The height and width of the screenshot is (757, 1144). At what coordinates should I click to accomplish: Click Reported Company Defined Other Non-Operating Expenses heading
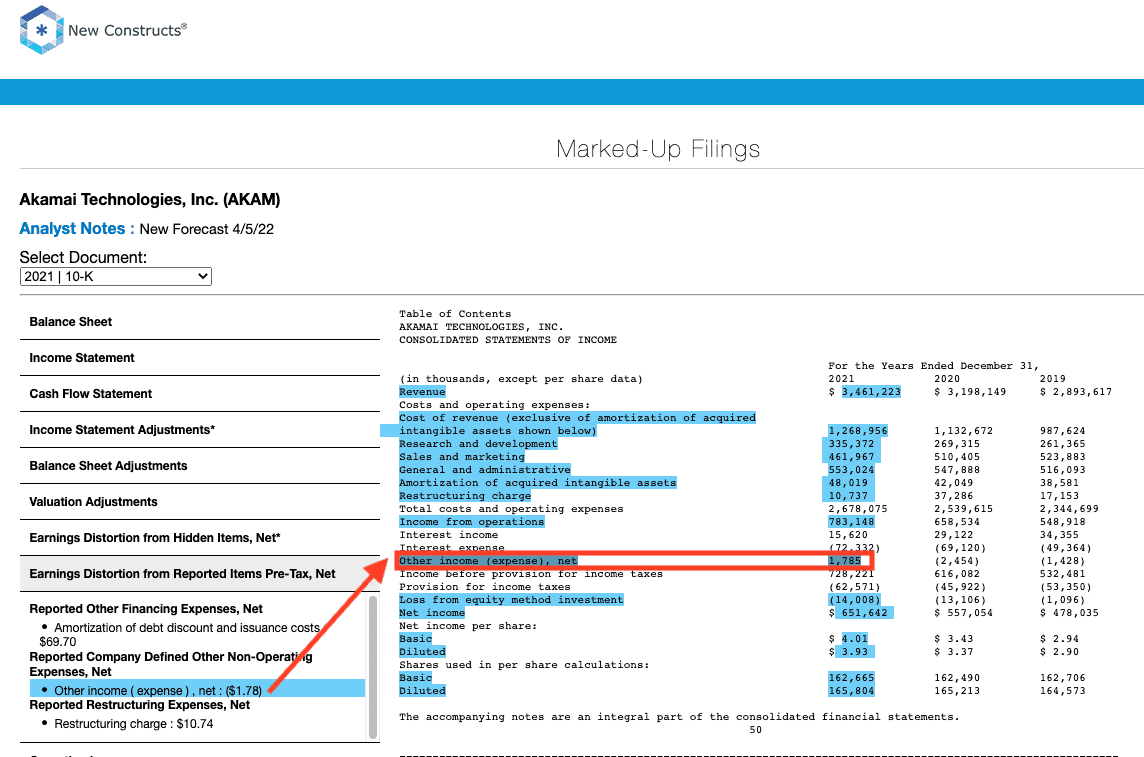[171, 664]
